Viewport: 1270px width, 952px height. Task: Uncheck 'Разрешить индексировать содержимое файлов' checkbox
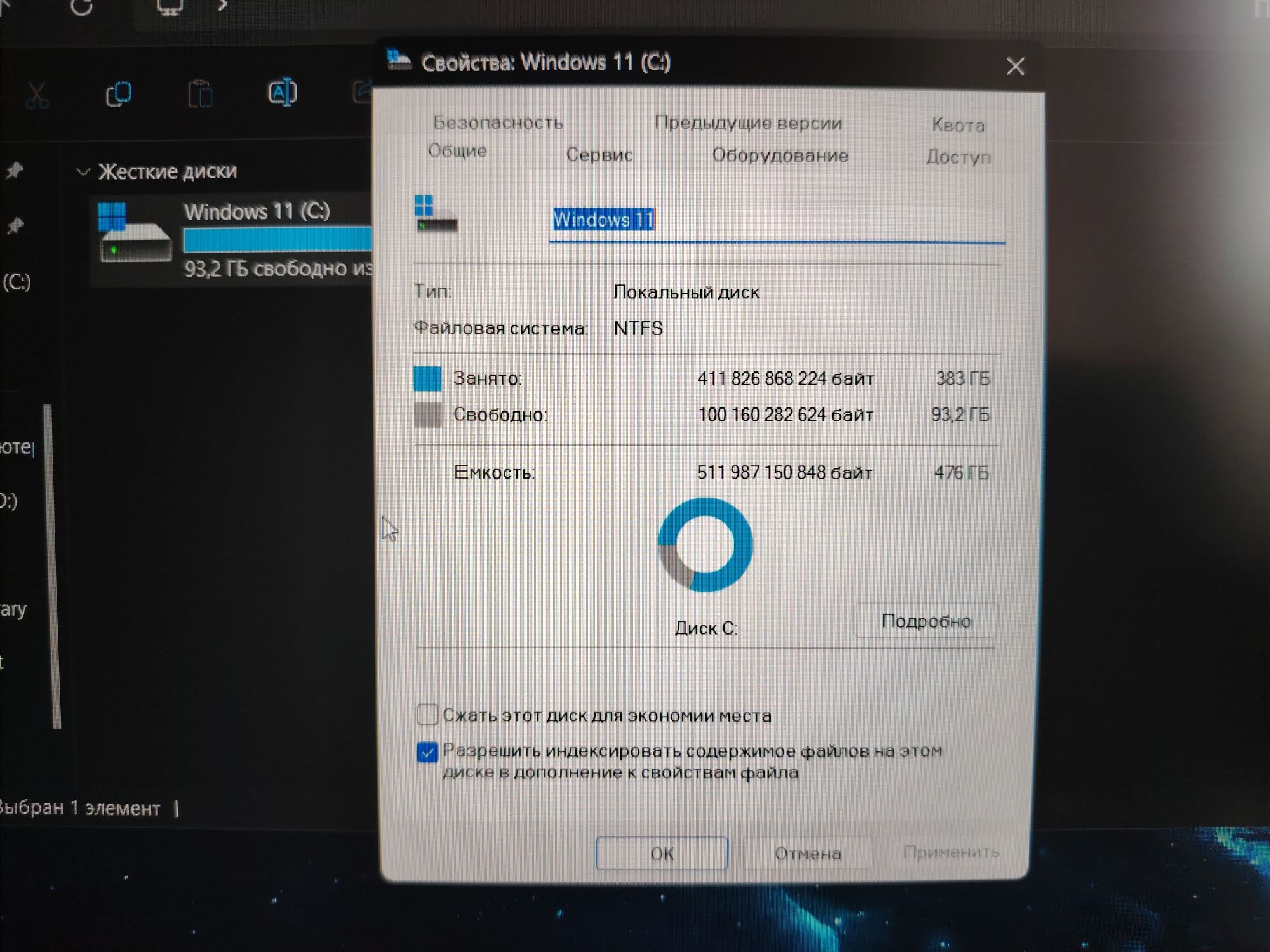[x=427, y=753]
